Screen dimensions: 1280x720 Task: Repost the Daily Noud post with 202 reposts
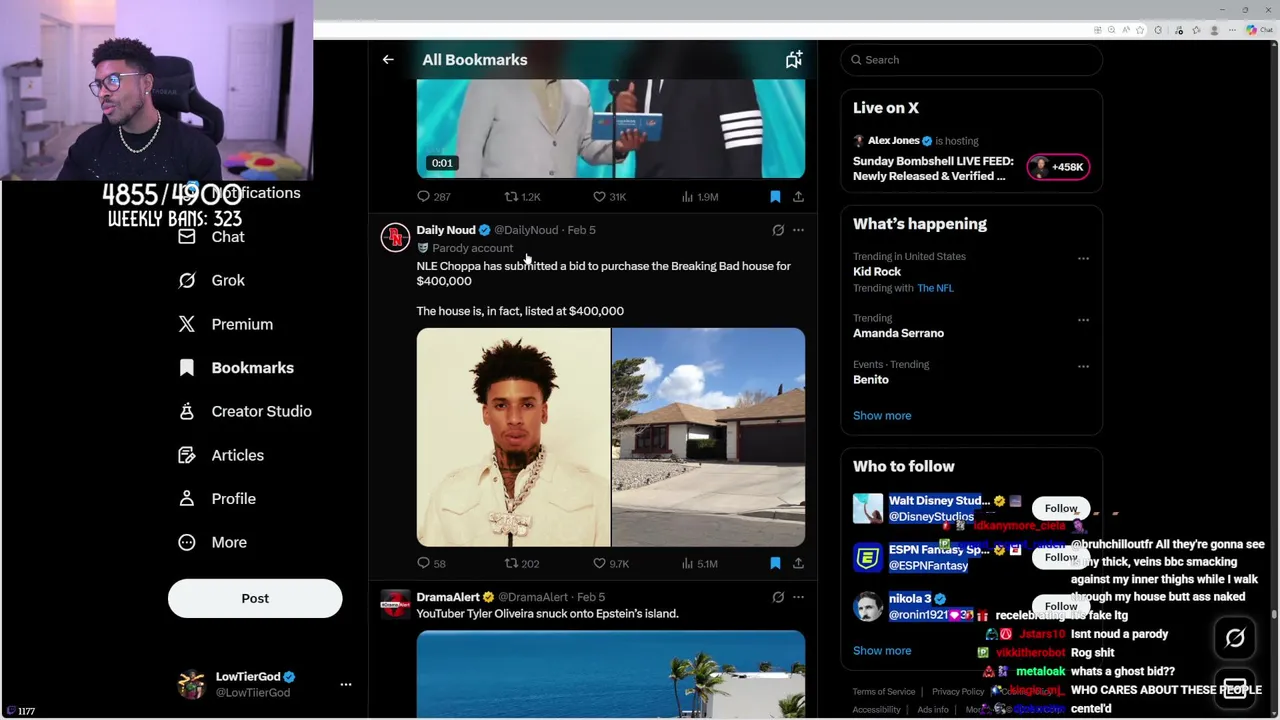521,564
